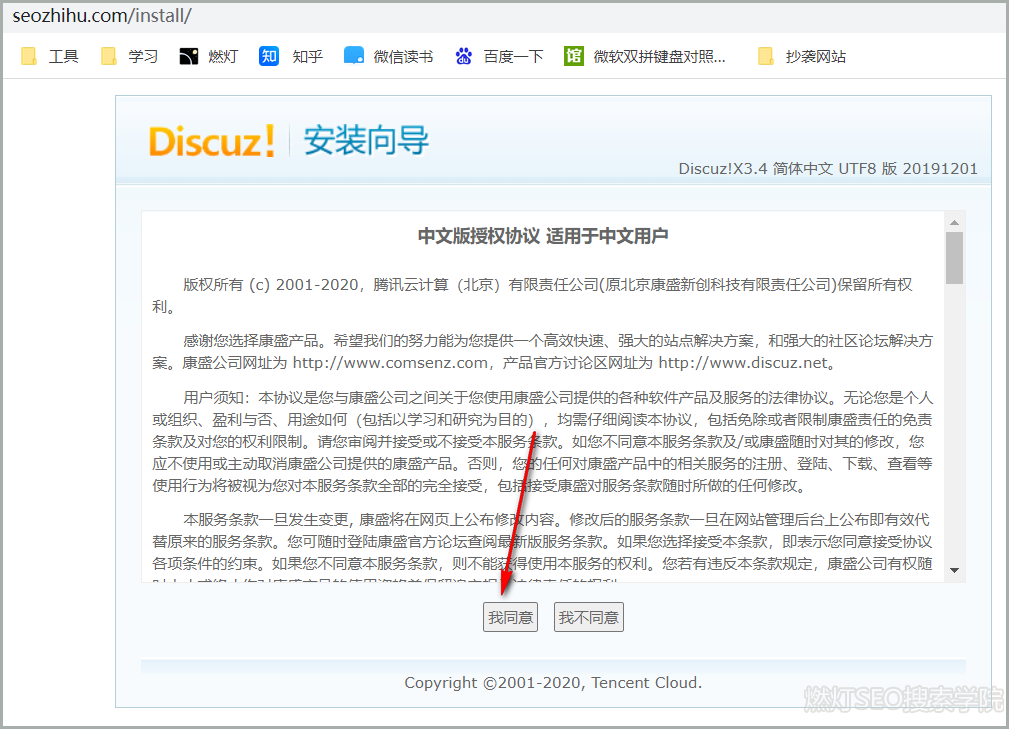Click the 我不同意 disagree button
This screenshot has width=1009, height=729.
(589, 617)
